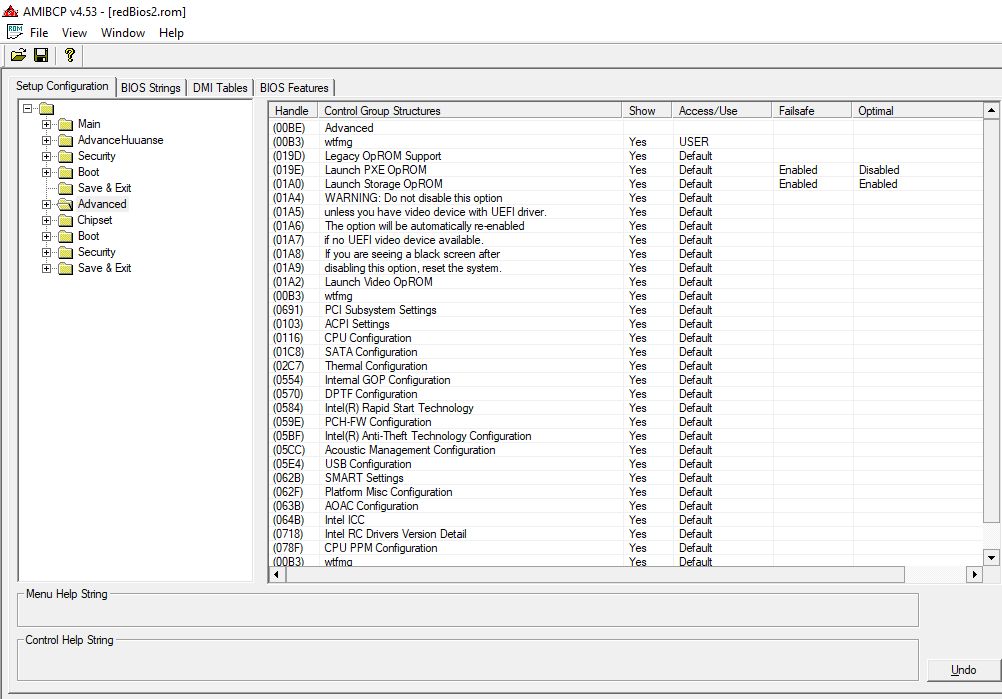Click the Optimal column header
Viewport: 1002px width, 699px height.
click(x=917, y=111)
